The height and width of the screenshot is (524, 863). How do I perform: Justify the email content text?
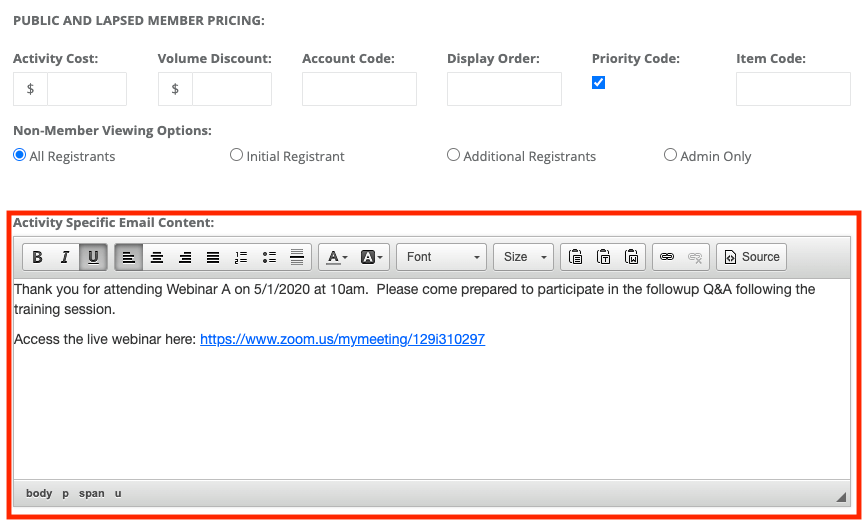(213, 257)
